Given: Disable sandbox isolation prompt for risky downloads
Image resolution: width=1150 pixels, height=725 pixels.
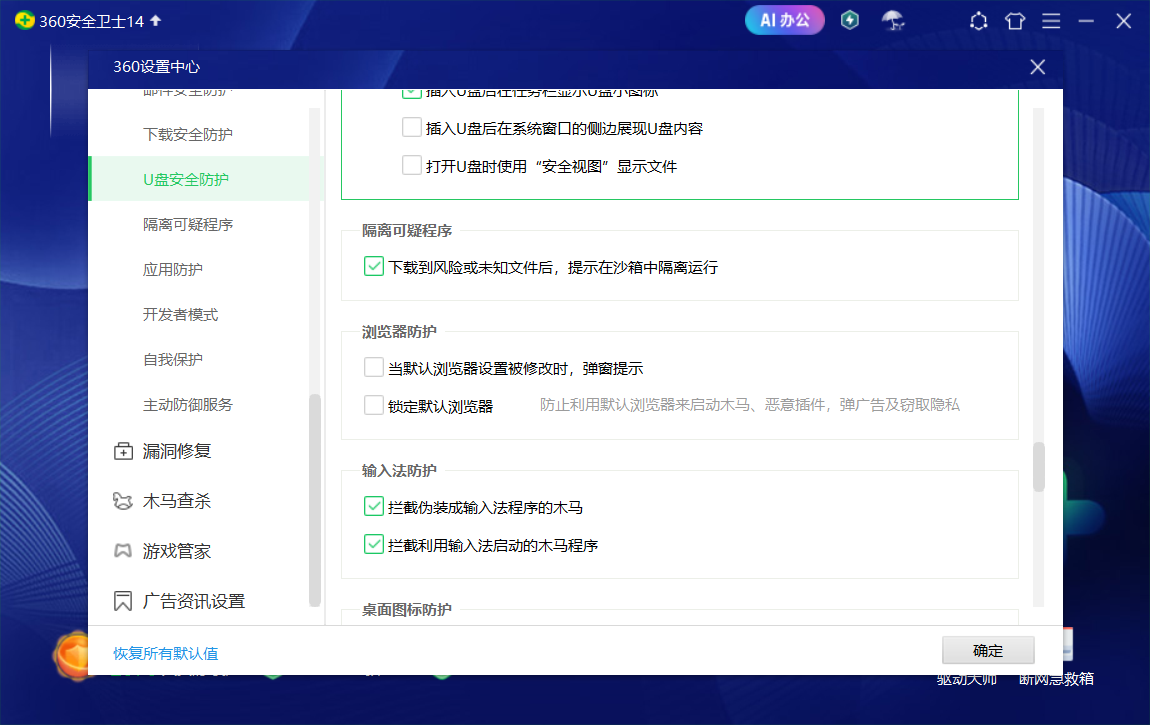Looking at the screenshot, I should [373, 266].
